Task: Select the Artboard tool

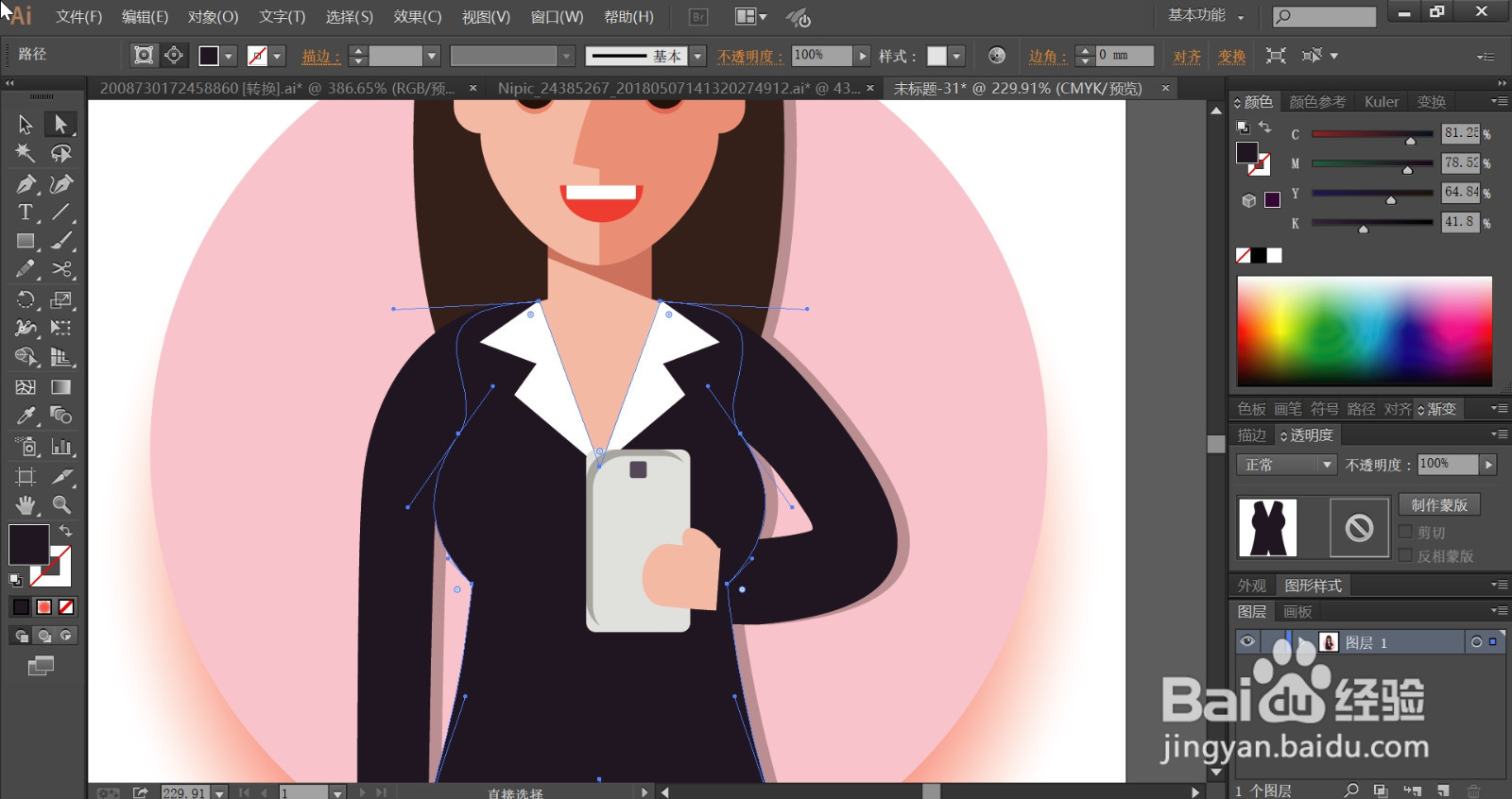Action: coord(26,476)
